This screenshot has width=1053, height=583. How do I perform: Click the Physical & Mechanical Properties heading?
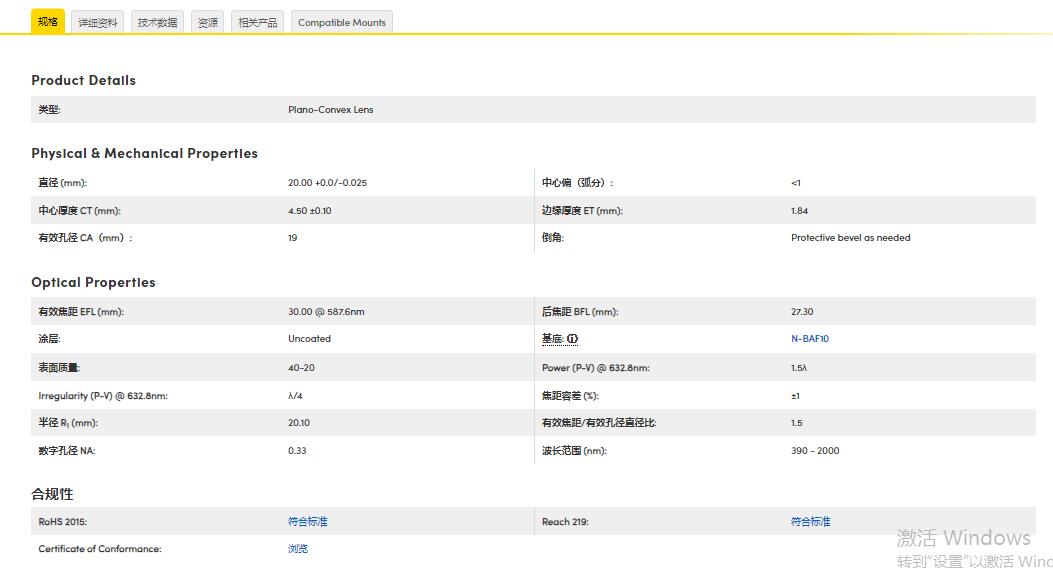144,153
